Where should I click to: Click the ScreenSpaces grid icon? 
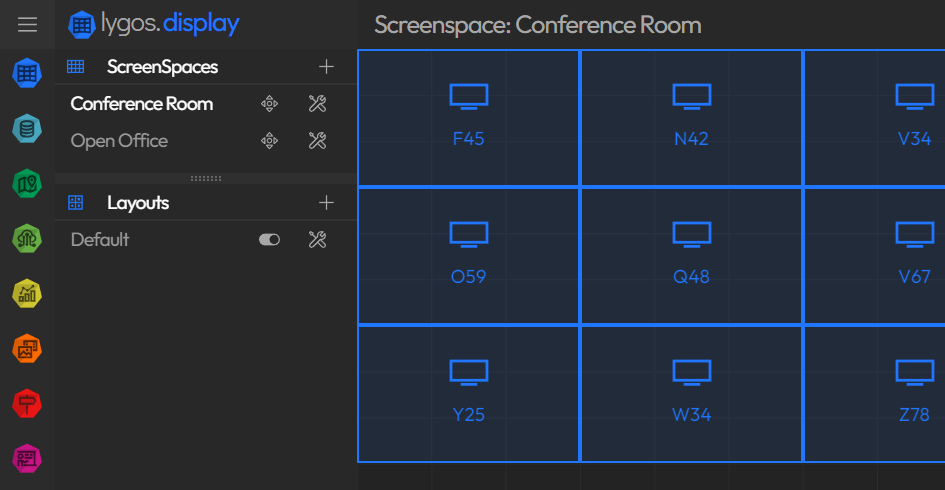tap(75, 66)
